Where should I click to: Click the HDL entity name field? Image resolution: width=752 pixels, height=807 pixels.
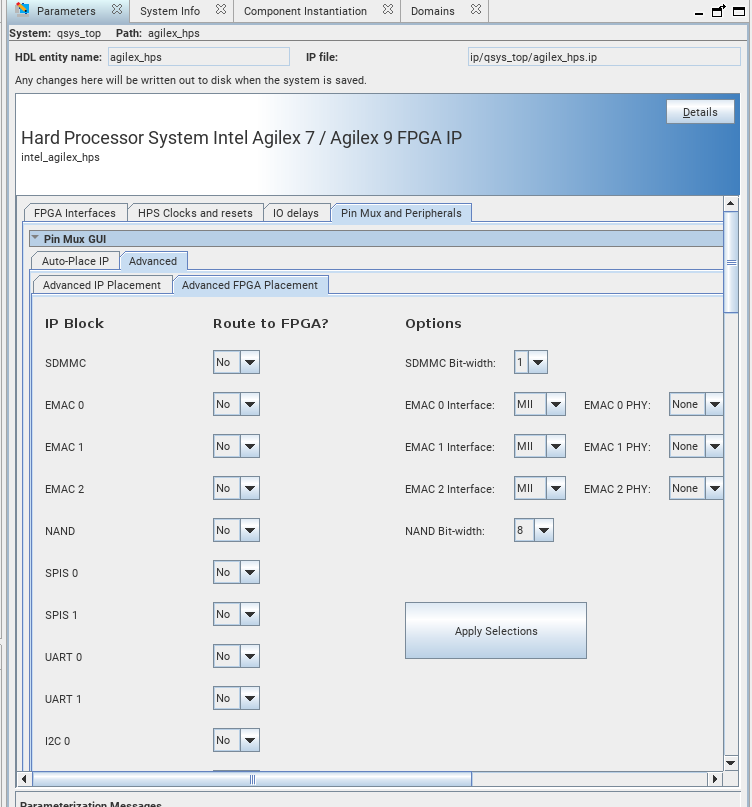pos(199,57)
